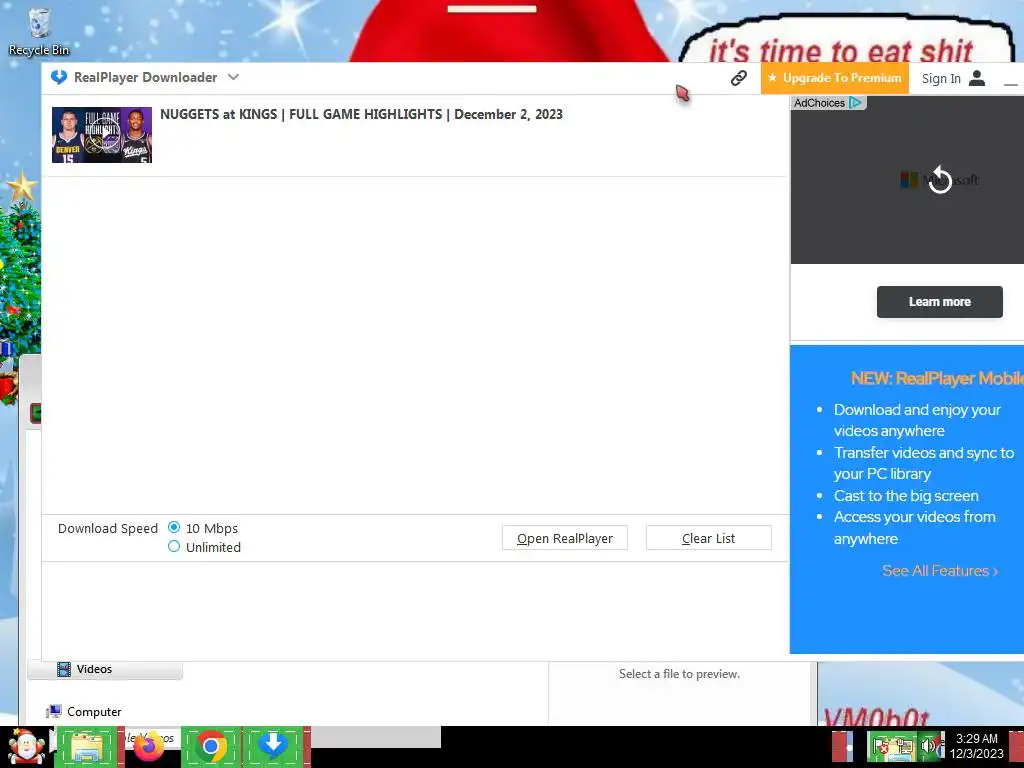Click the user profile silhouette icon
This screenshot has height=768, width=1024.
coord(977,78)
